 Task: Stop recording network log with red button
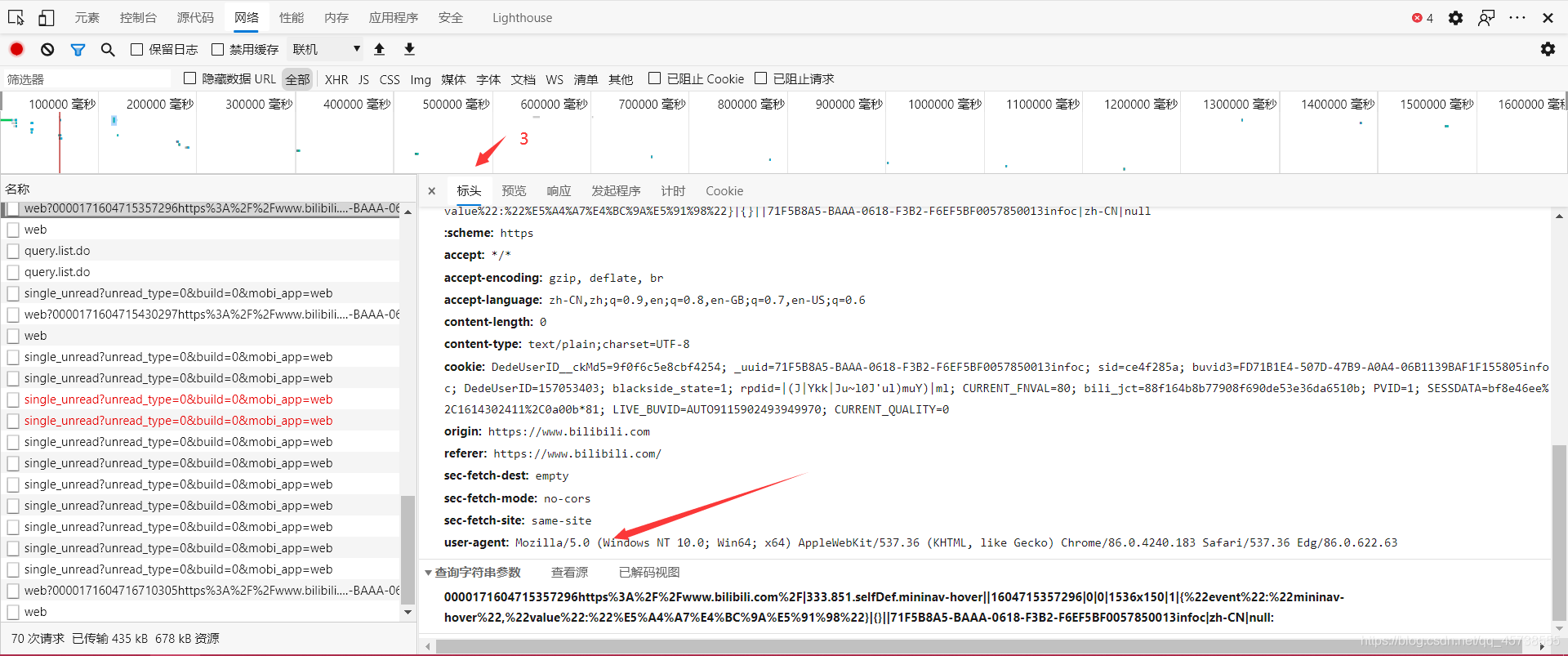tap(16, 49)
